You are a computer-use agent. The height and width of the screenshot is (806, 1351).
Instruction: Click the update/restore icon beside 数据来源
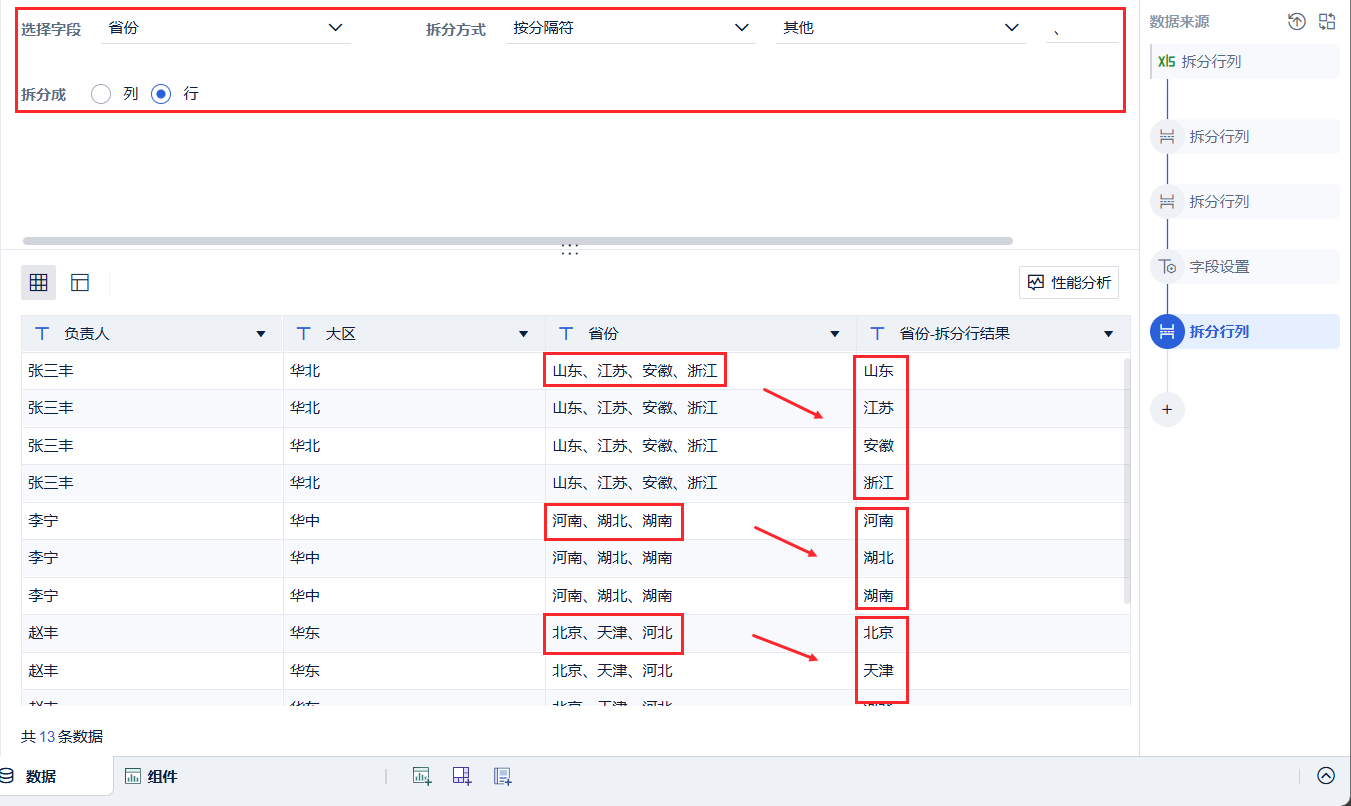1297,21
